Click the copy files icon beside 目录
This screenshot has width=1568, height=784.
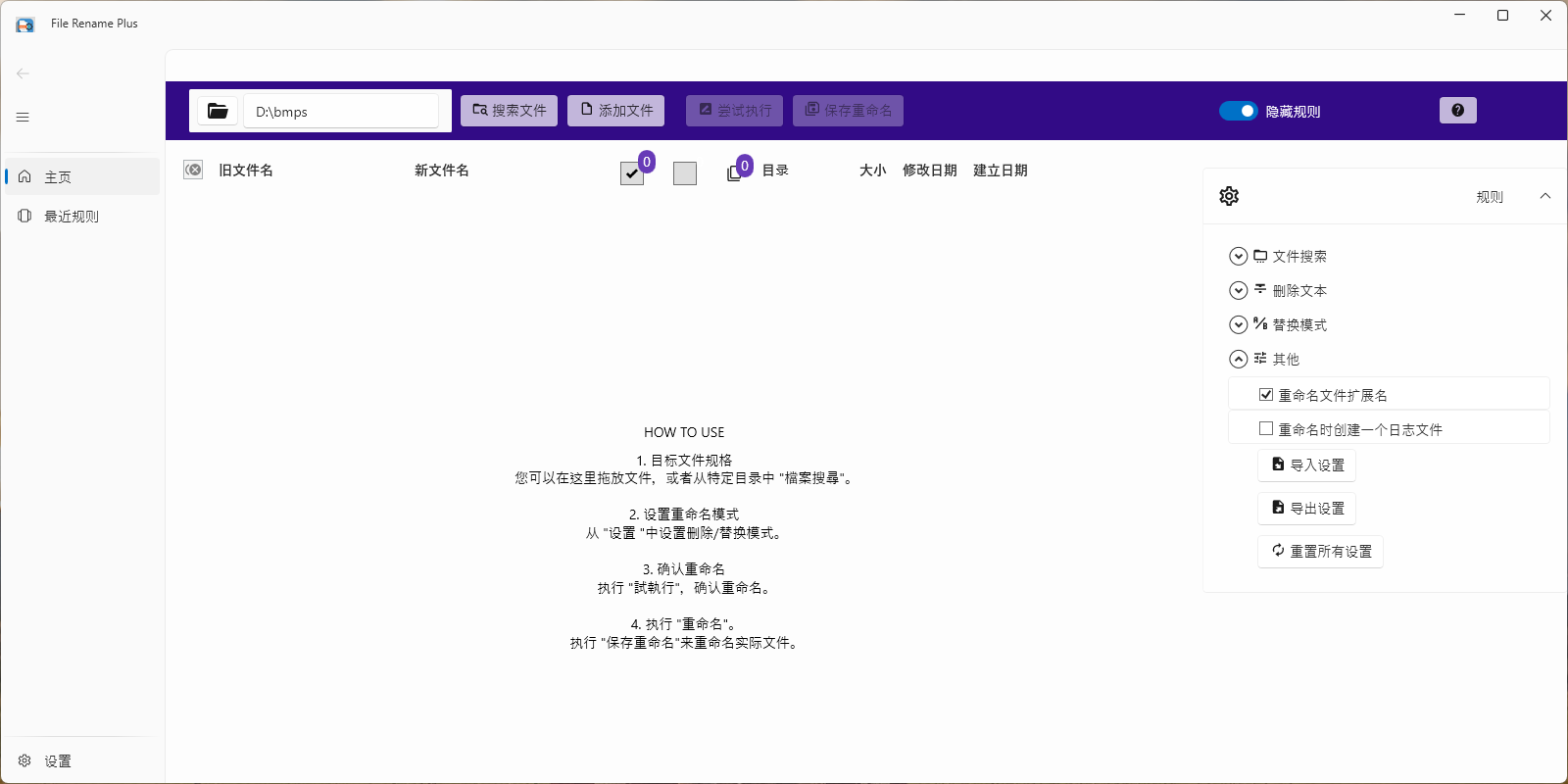coord(734,173)
